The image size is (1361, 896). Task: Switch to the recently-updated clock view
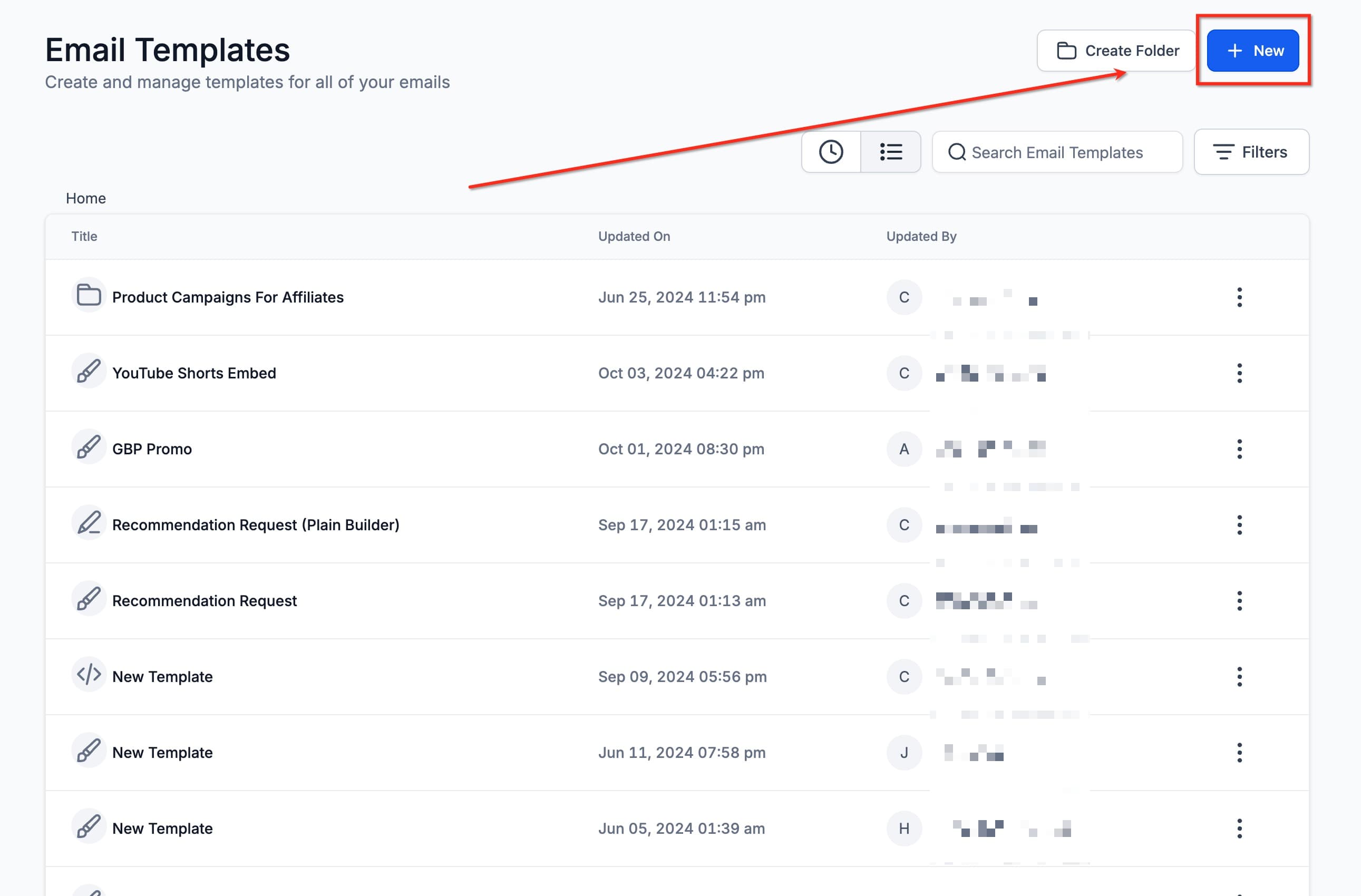tap(832, 152)
